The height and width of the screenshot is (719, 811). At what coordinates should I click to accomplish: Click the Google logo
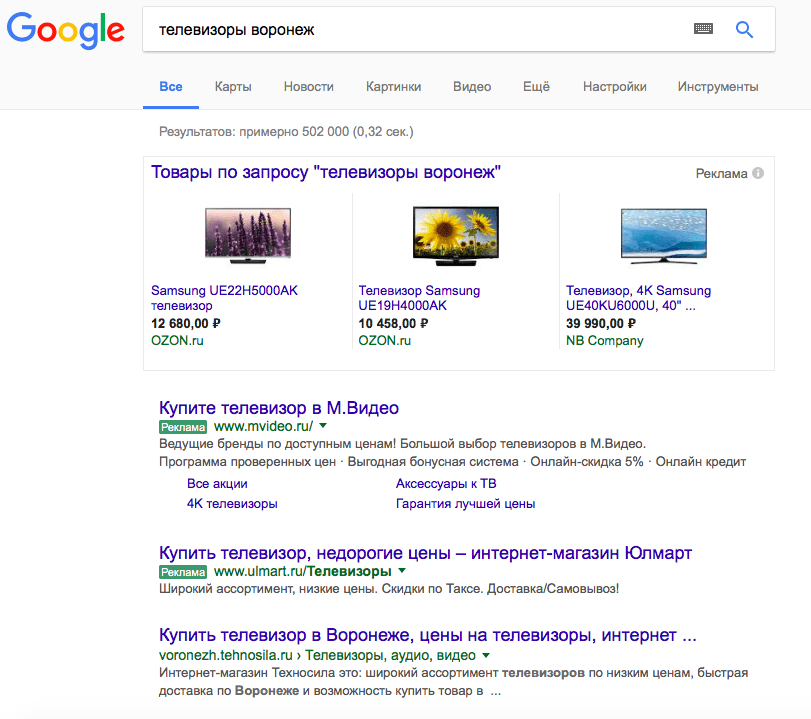pyautogui.click(x=66, y=31)
